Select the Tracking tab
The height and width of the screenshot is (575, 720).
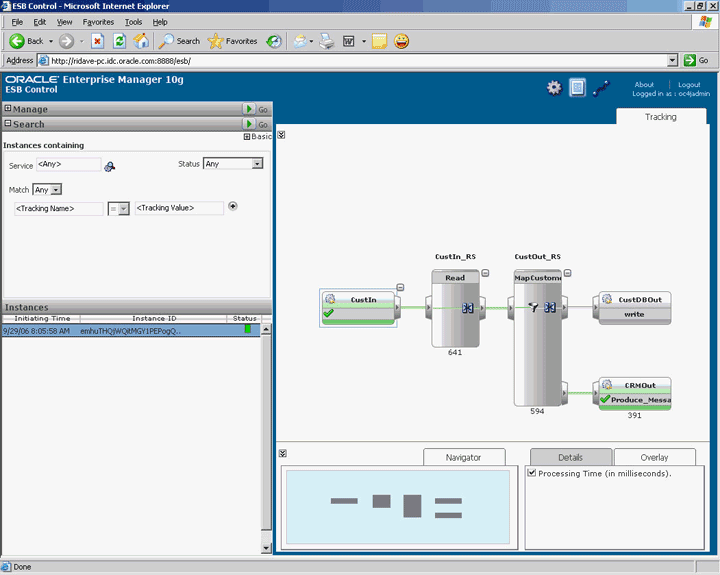[661, 117]
